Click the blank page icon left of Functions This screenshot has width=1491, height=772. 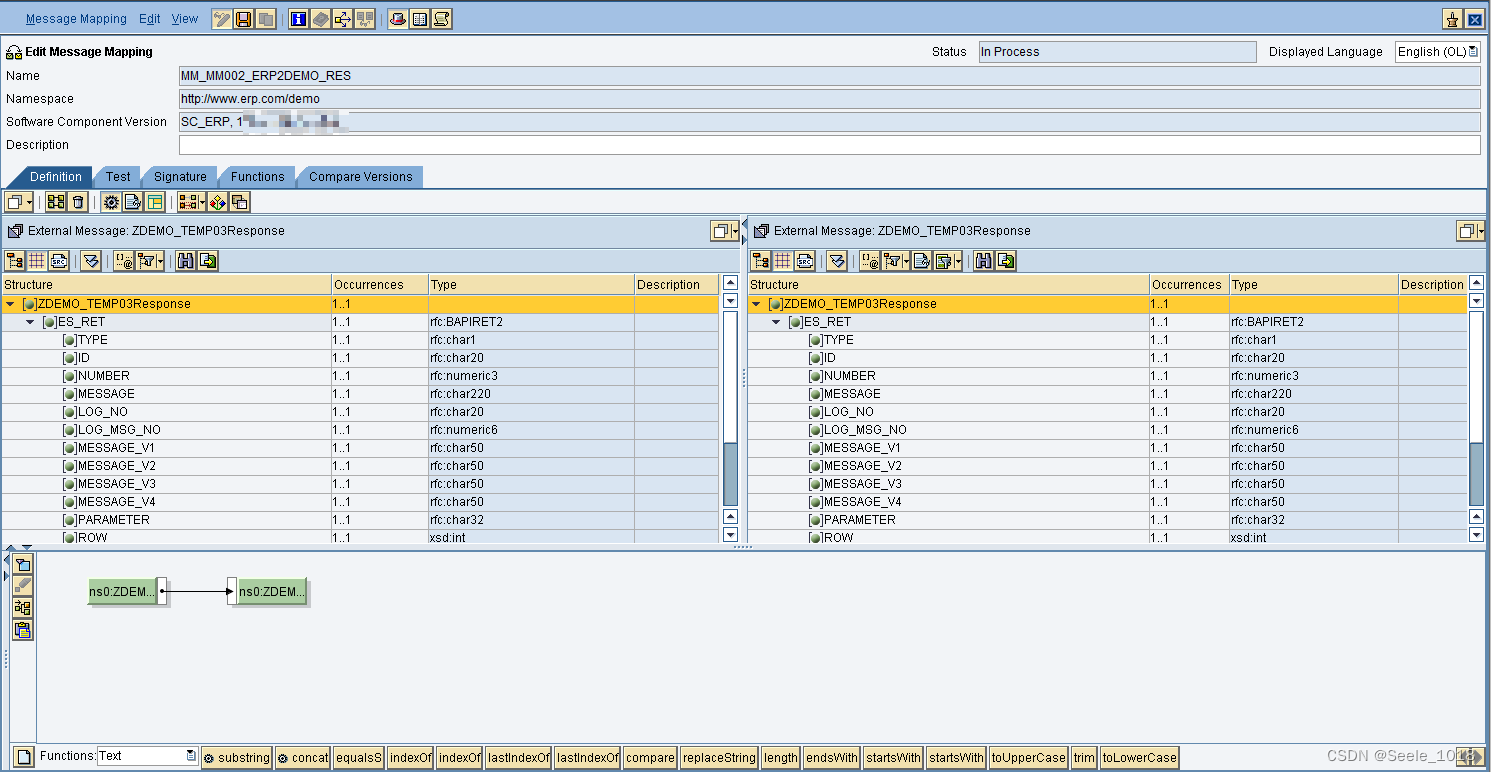(24, 757)
